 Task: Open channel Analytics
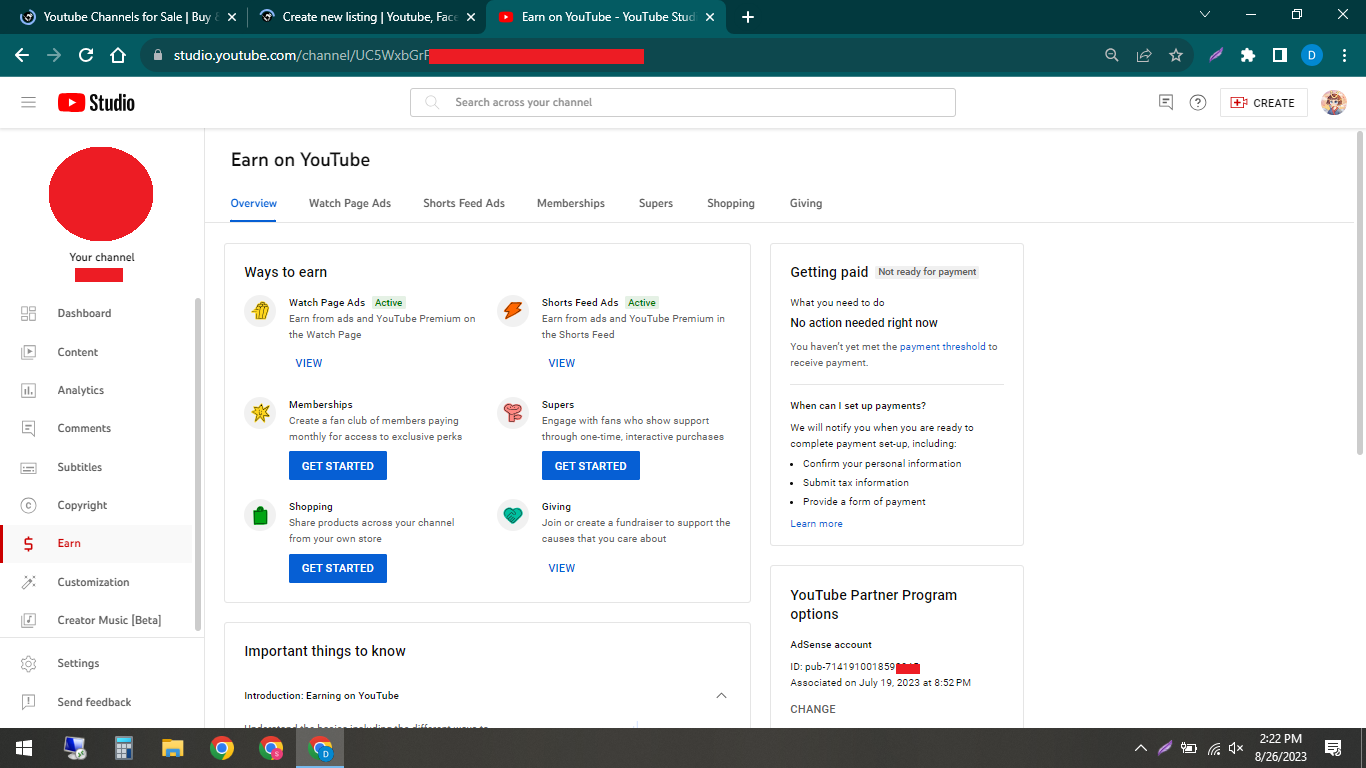pyautogui.click(x=80, y=390)
